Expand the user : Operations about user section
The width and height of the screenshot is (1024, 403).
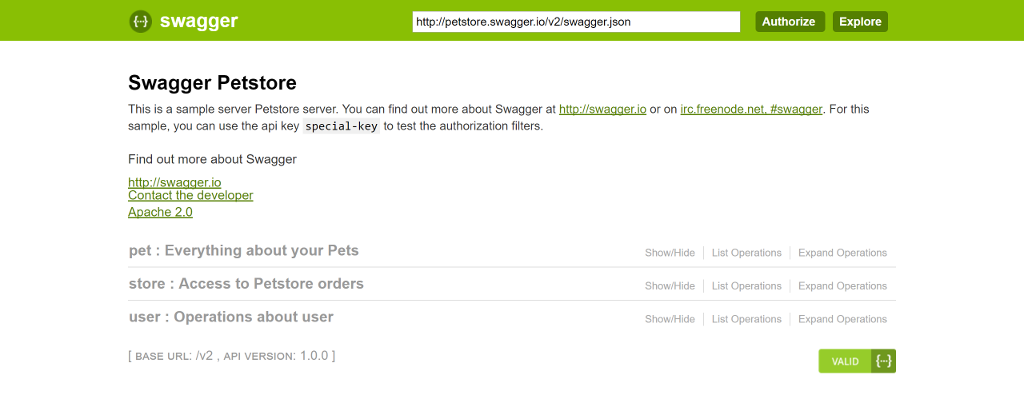tap(231, 317)
